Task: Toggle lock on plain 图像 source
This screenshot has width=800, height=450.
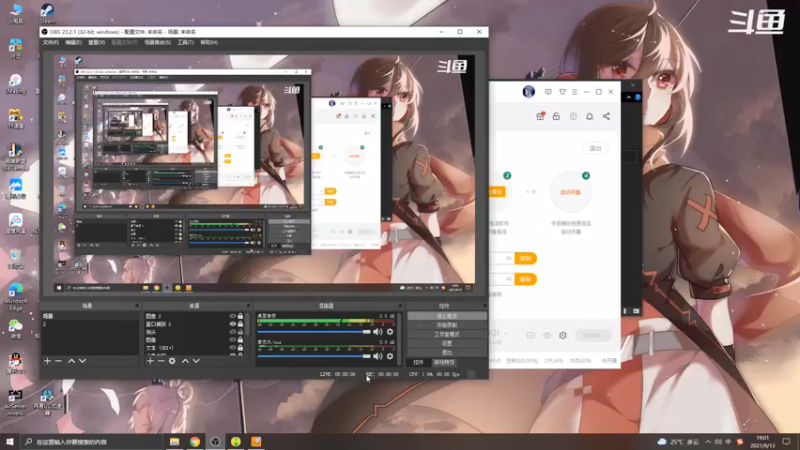Action: [240, 340]
